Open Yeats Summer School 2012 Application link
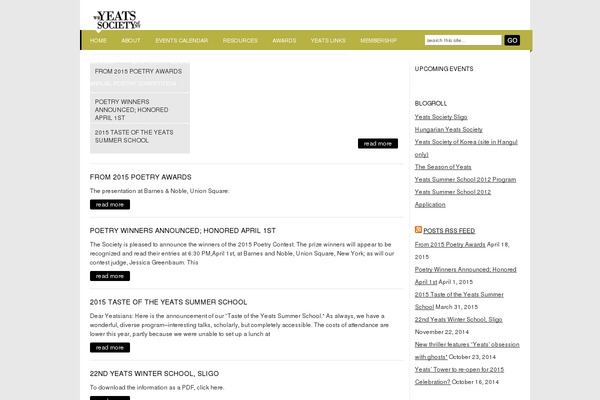 click(453, 198)
